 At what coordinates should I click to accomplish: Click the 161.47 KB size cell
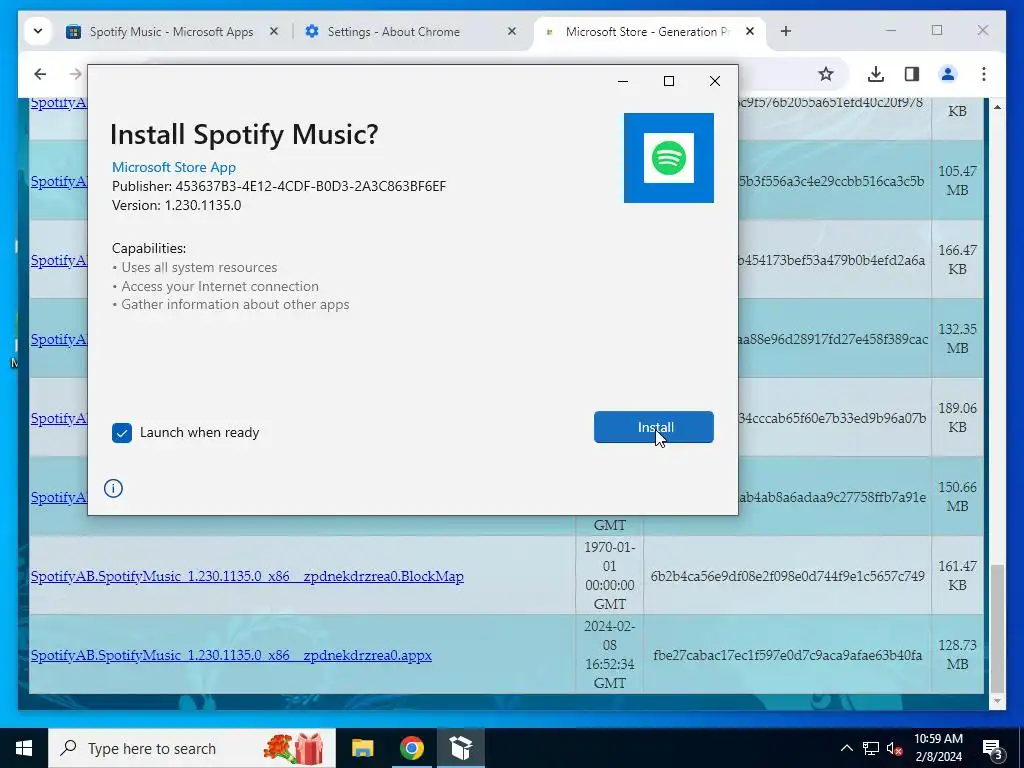coord(957,575)
